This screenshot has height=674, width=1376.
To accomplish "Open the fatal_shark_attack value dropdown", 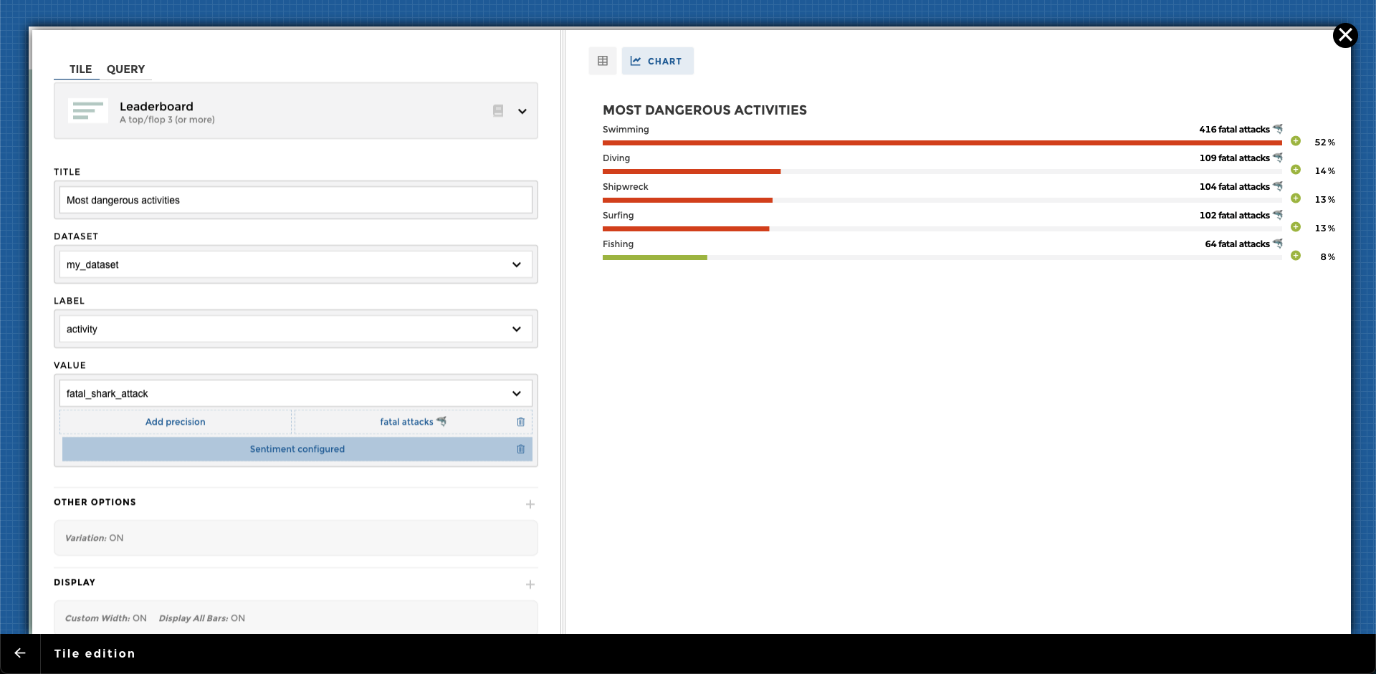I will (x=296, y=393).
